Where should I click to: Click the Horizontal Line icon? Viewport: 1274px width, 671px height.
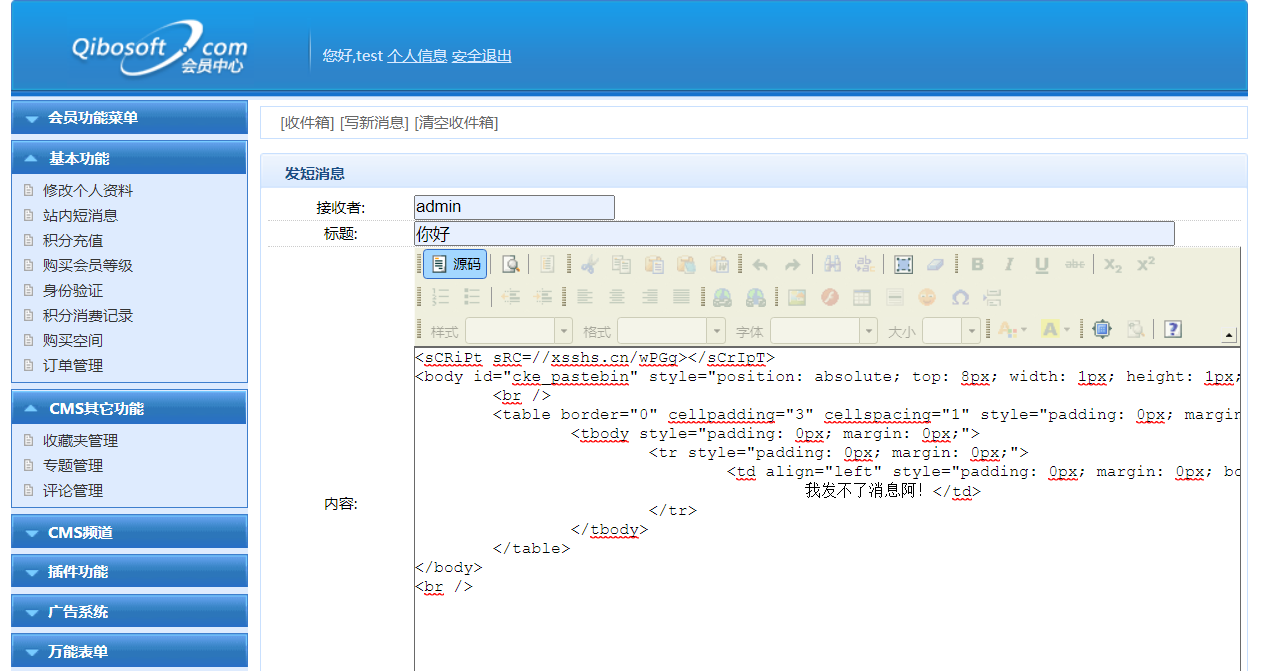pyautogui.click(x=894, y=297)
